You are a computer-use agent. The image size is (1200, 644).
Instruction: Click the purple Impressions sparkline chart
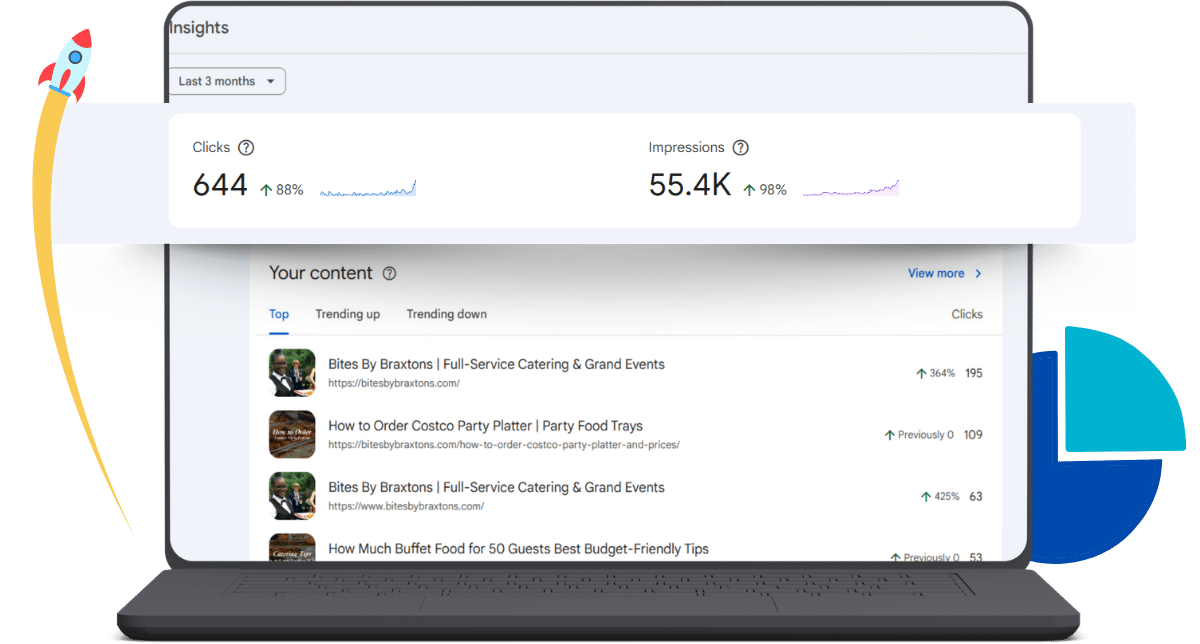click(x=850, y=189)
